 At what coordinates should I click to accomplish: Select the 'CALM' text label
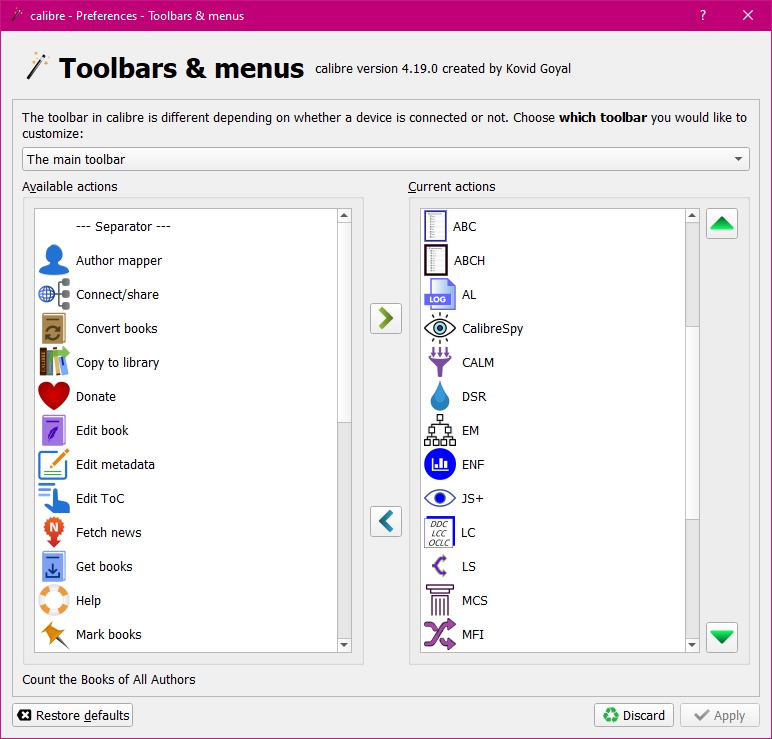478,362
